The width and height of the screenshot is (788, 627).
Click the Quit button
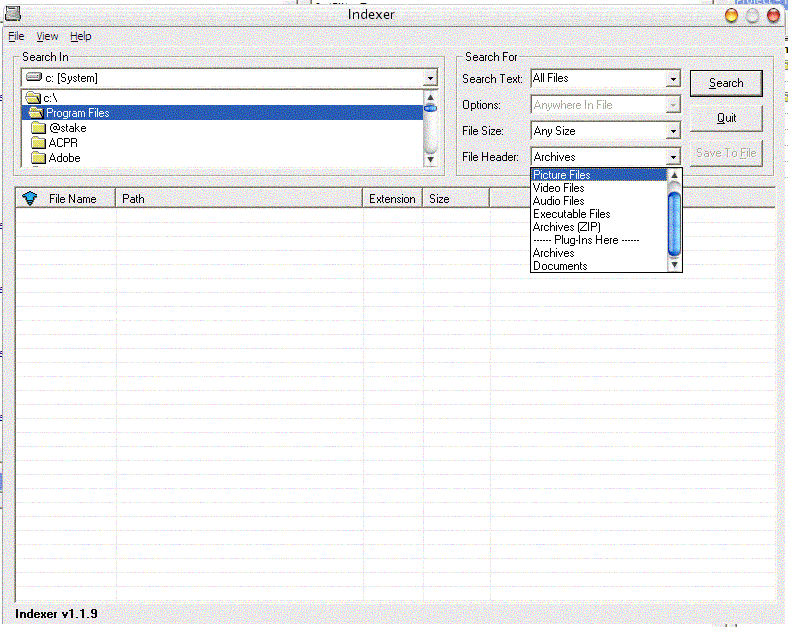tap(726, 118)
